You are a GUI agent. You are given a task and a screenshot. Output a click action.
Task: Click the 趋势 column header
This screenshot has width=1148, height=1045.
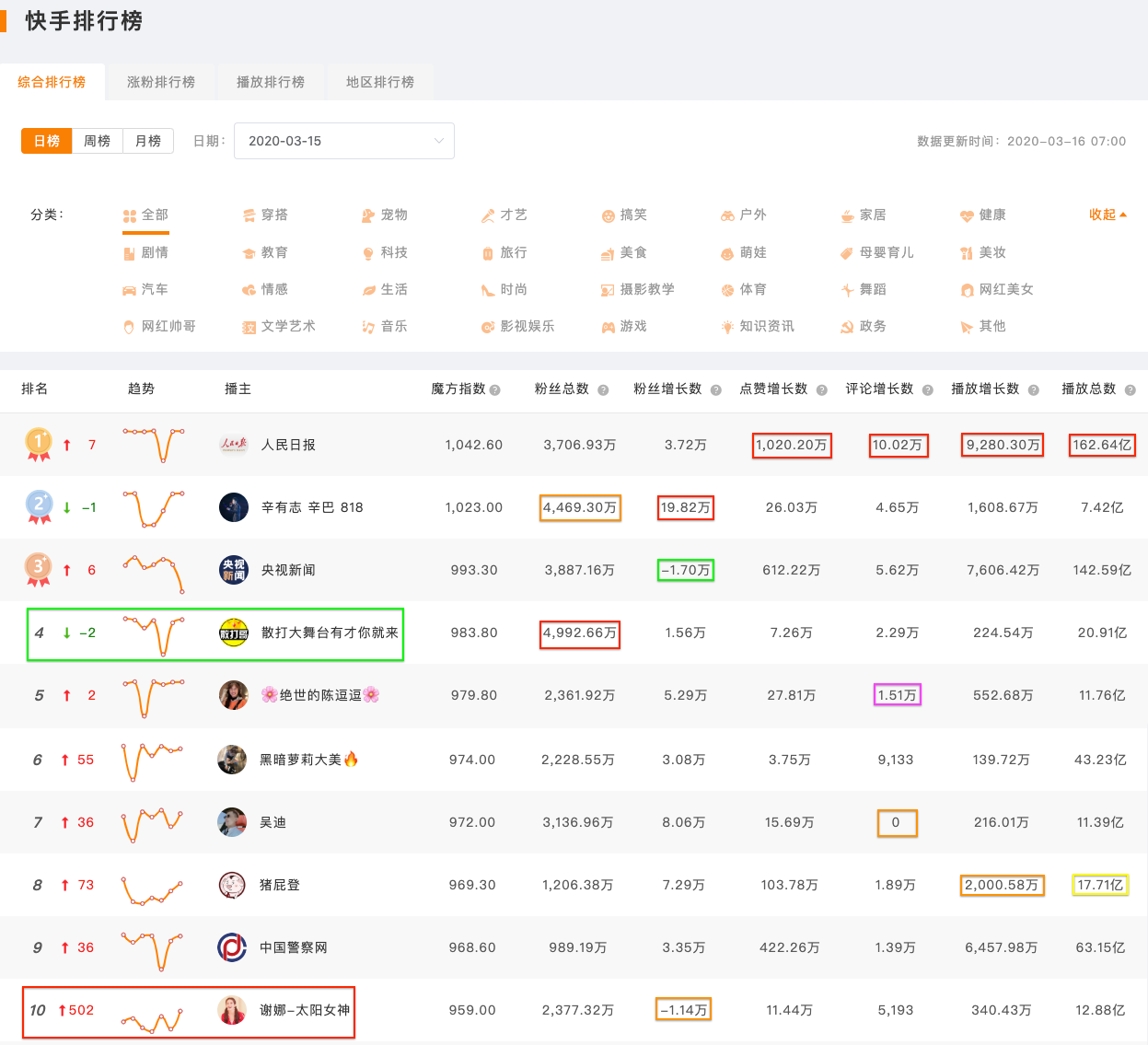coord(141,389)
